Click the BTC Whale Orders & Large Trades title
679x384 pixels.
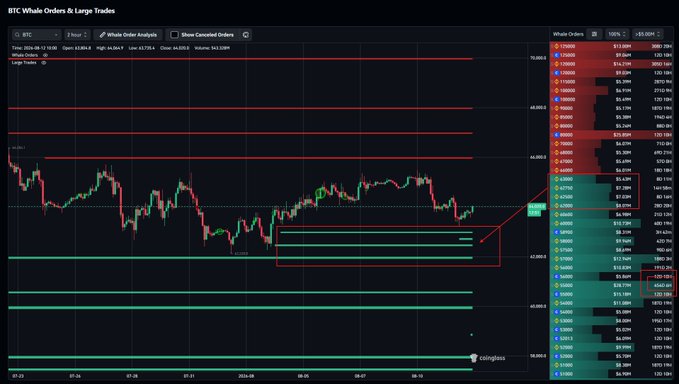[61, 11]
